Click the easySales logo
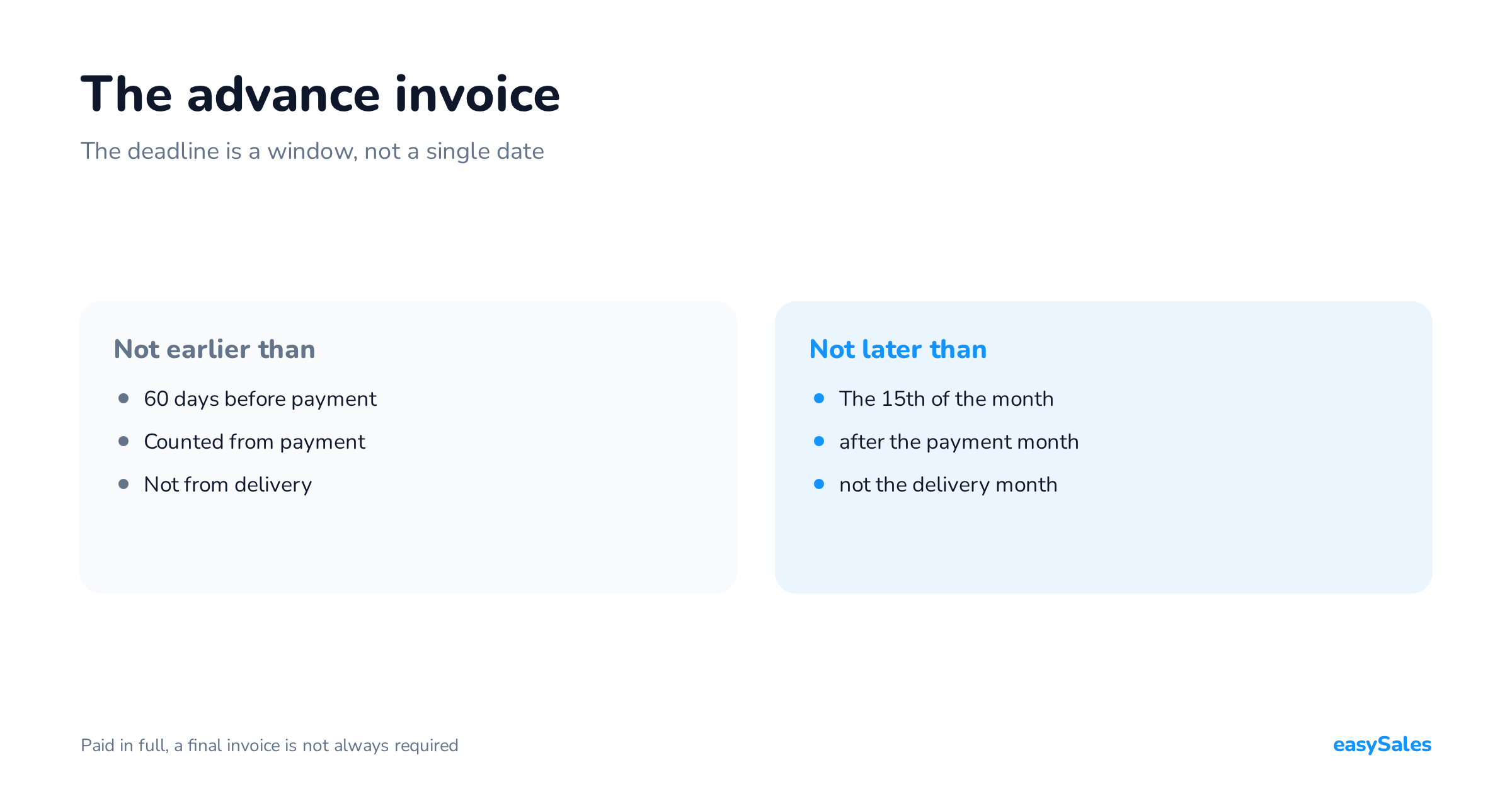Screen dimensions: 1512x794 click(x=1382, y=745)
